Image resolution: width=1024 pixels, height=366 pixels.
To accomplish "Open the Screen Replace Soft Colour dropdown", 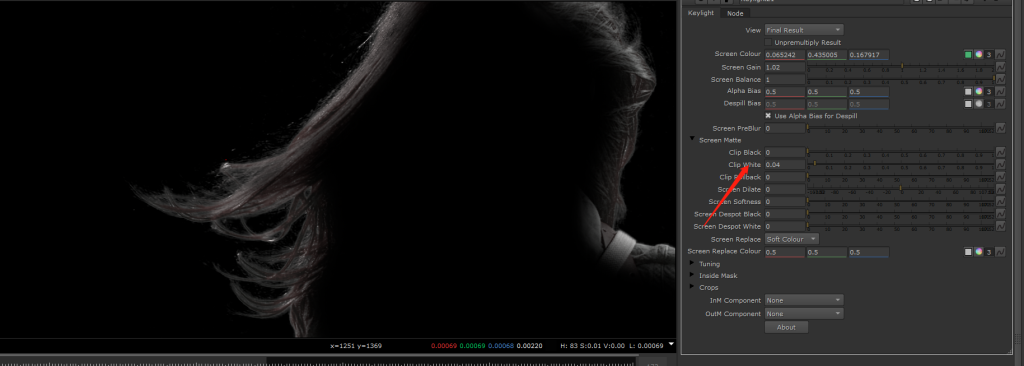I will (792, 239).
